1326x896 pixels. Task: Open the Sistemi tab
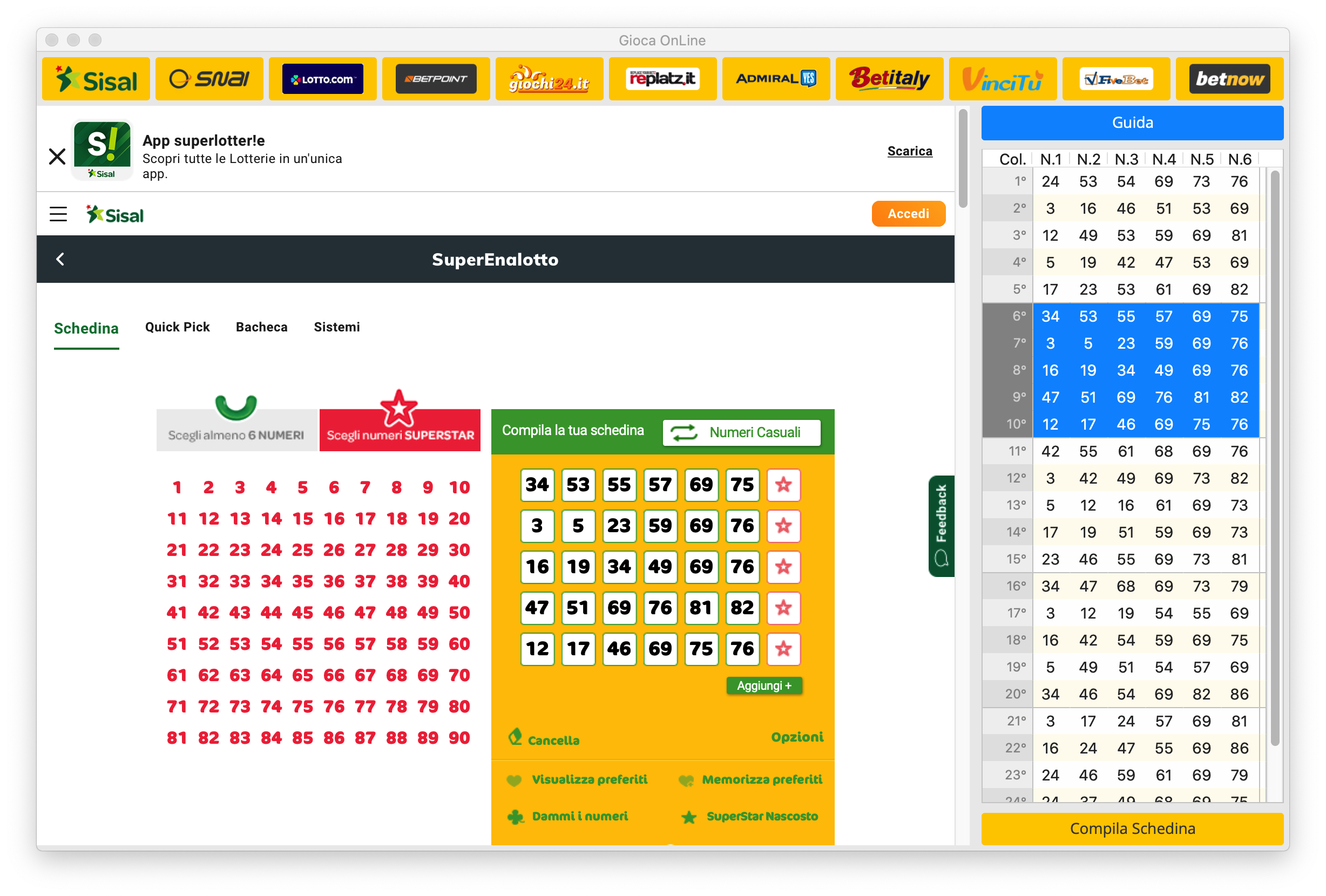tap(337, 327)
